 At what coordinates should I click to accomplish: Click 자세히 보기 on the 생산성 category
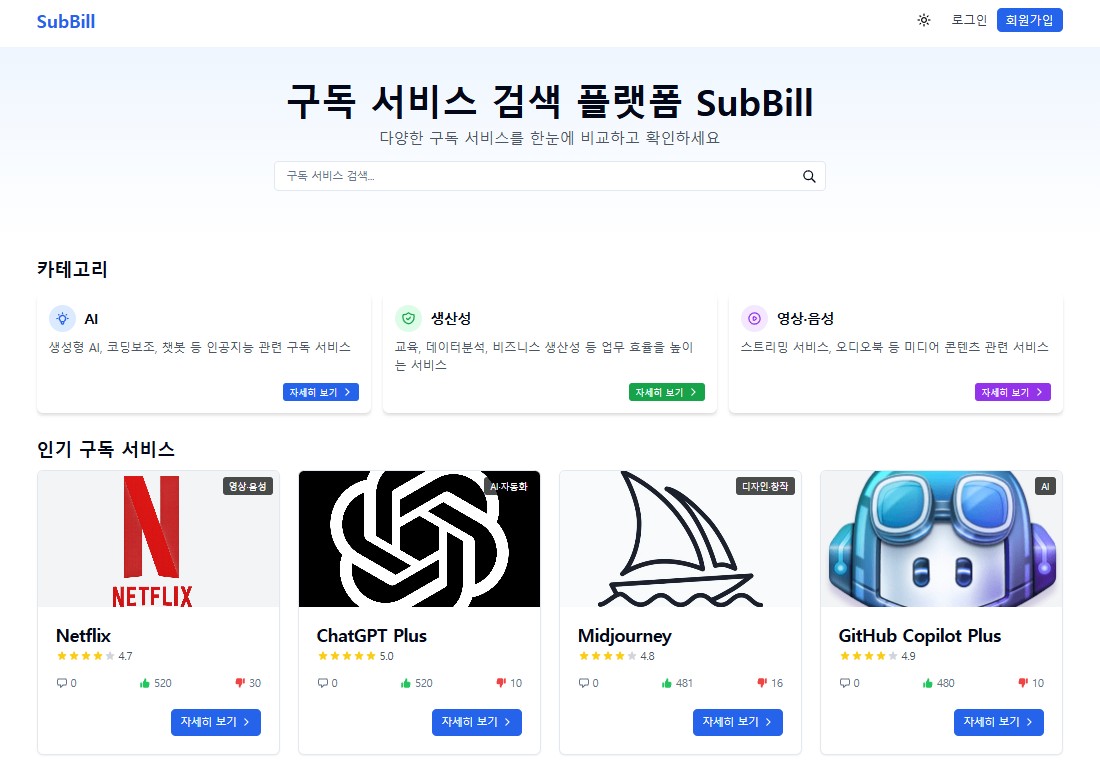click(x=667, y=391)
